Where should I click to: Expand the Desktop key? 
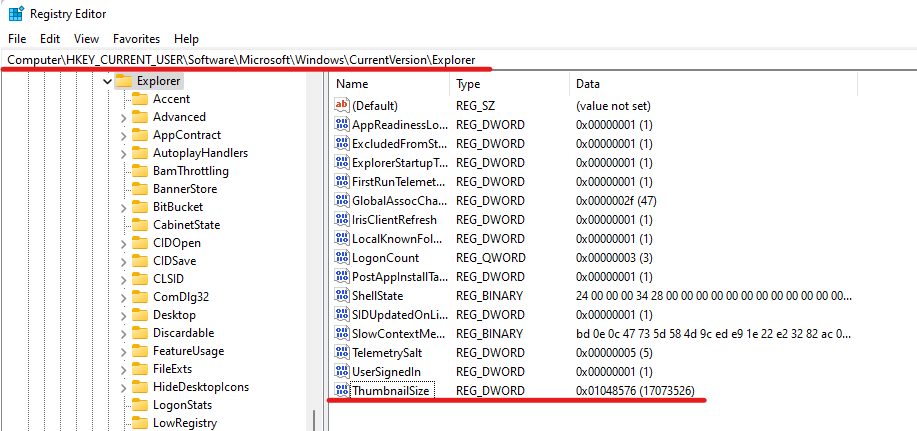[x=123, y=316]
